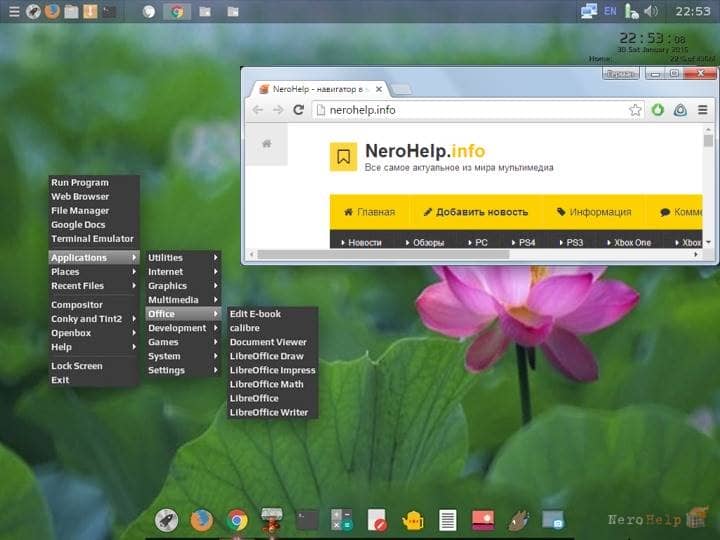Expand the Development submenu
Image resolution: width=720 pixels, height=540 pixels.
[183, 328]
